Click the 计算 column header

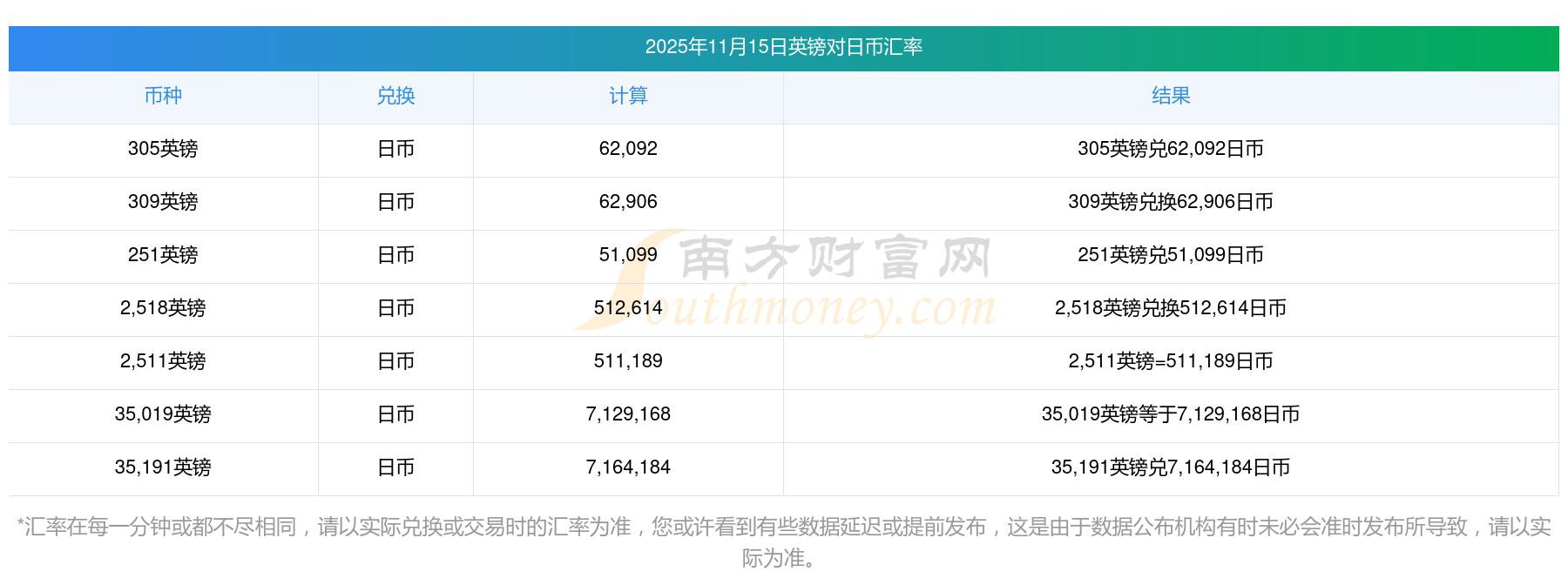pos(628,96)
